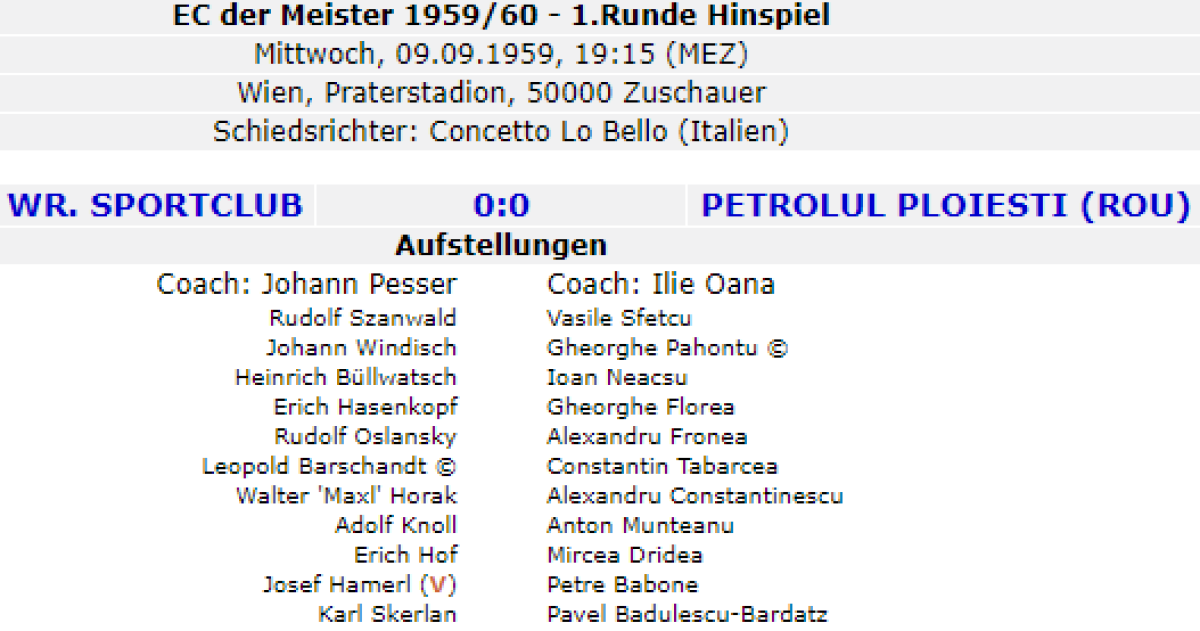Click on Mircea Dridea

(x=625, y=555)
